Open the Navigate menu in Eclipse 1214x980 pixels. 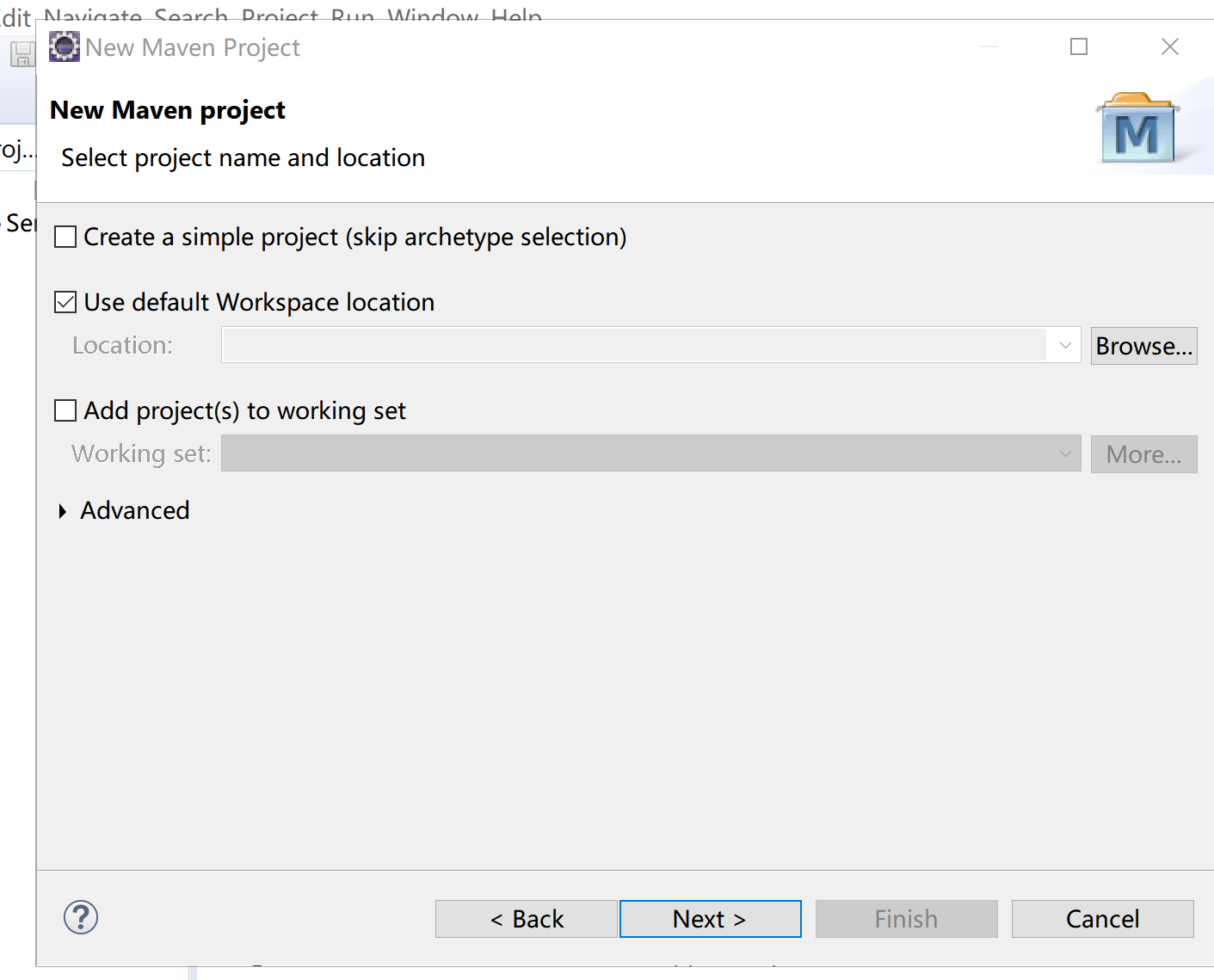point(93,15)
